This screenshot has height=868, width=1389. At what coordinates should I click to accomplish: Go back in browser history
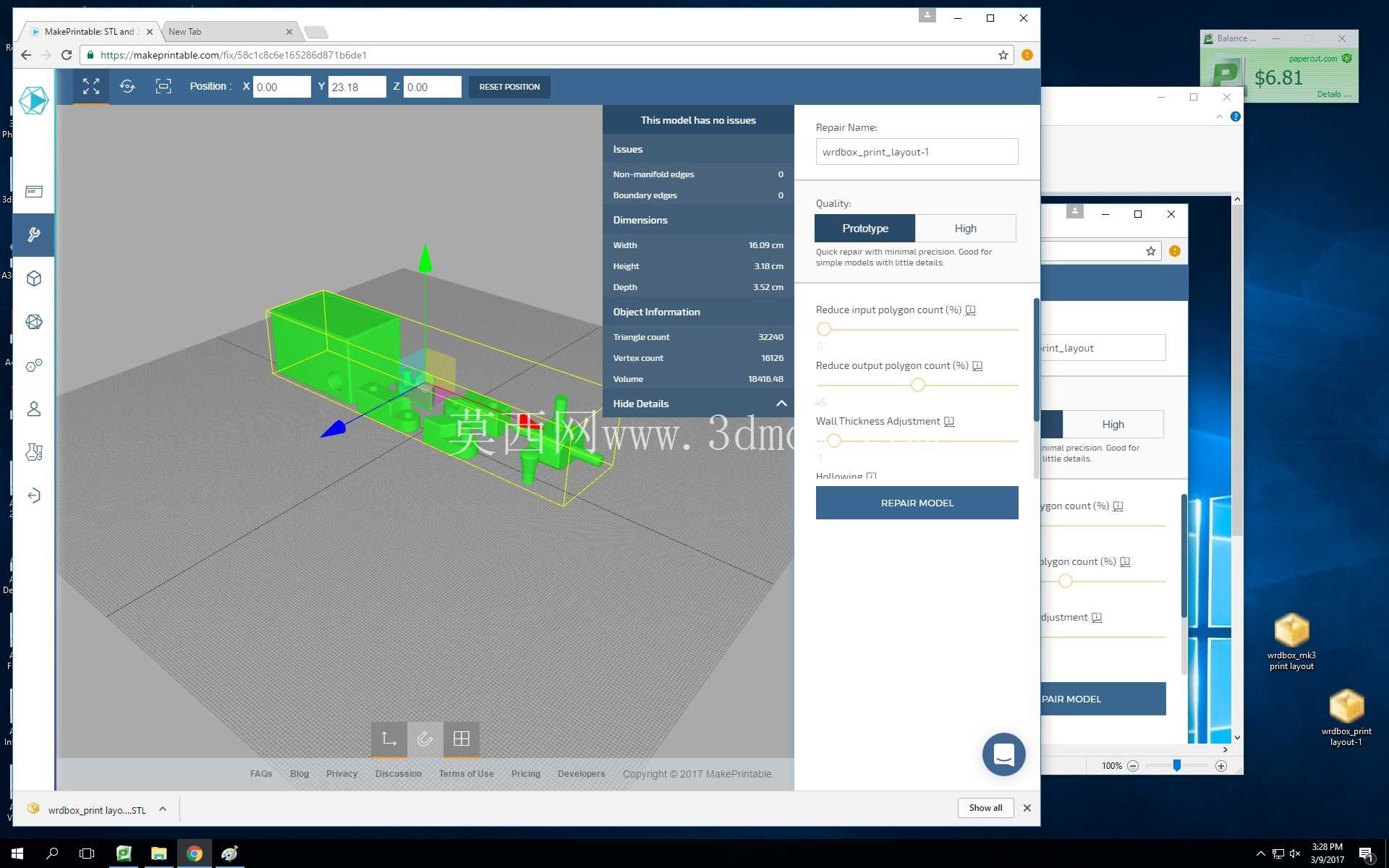tap(26, 55)
